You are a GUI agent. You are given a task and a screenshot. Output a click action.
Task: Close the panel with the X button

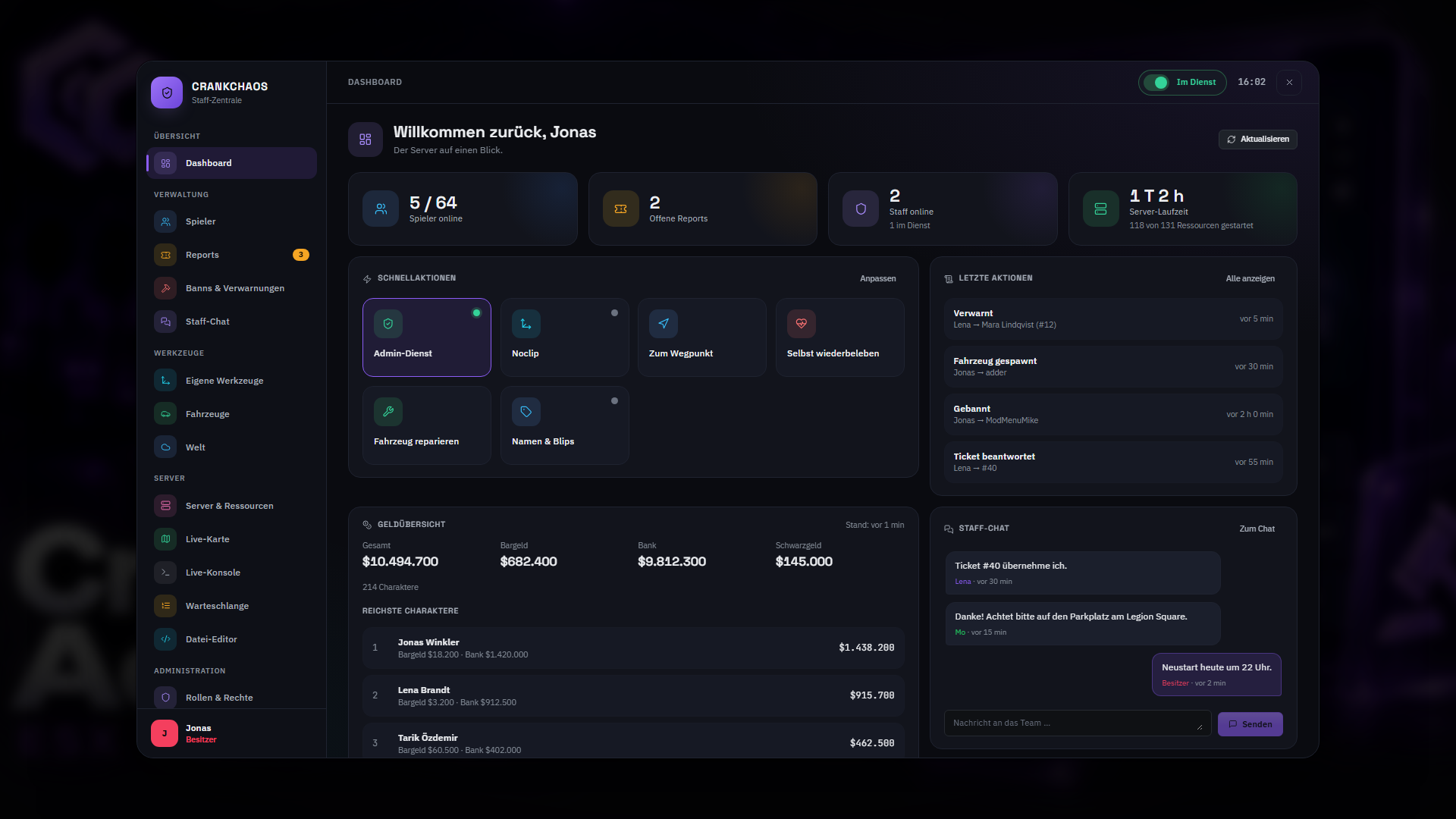pyautogui.click(x=1289, y=83)
